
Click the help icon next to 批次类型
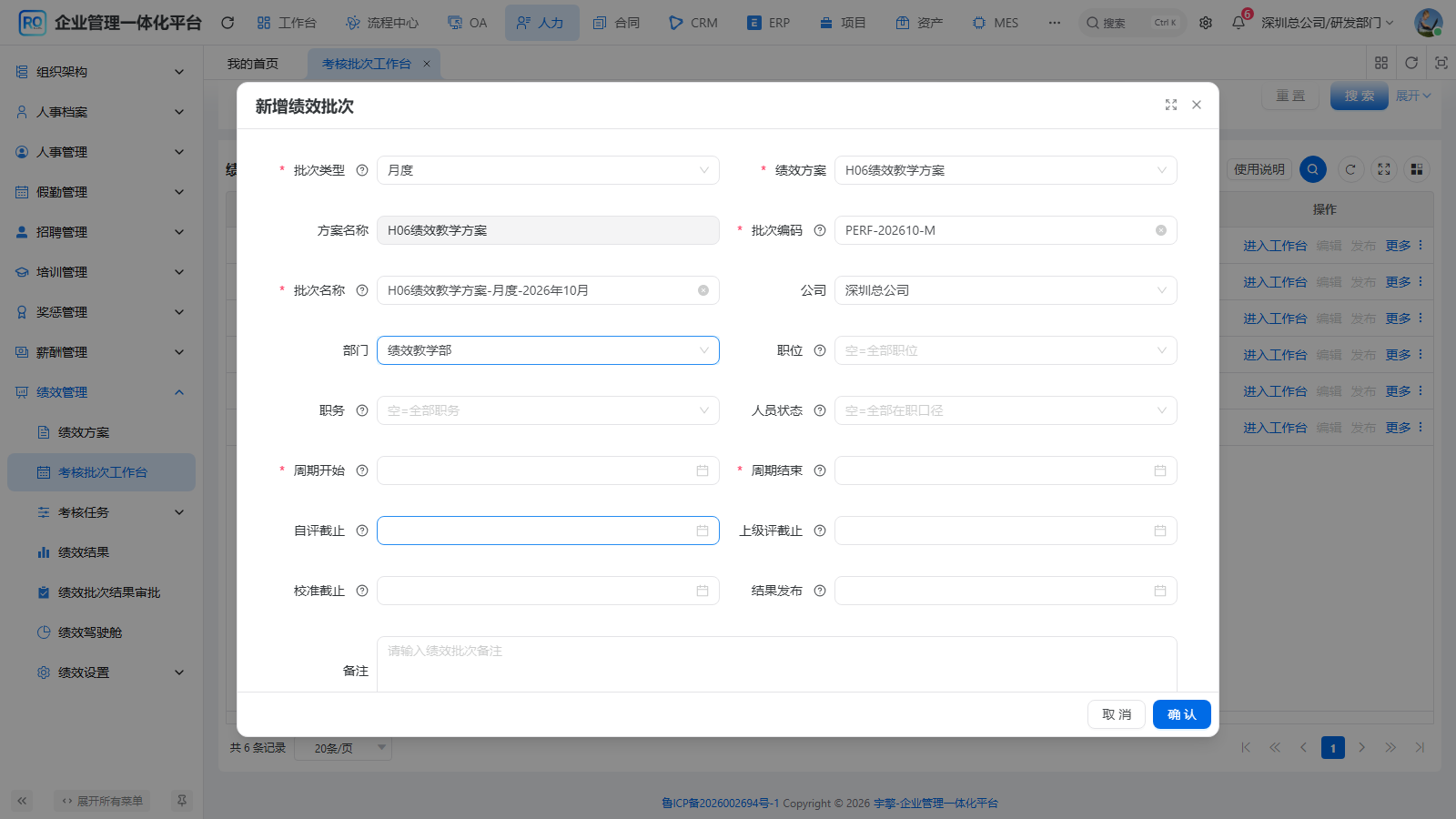click(362, 170)
